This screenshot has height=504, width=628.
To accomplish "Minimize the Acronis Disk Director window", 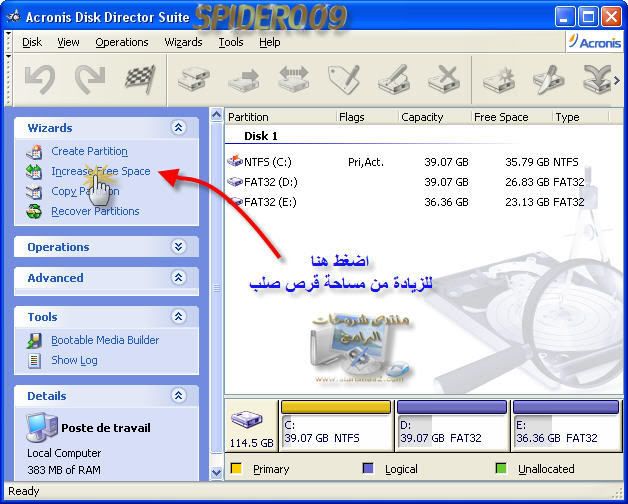I will pyautogui.click(x=565, y=18).
